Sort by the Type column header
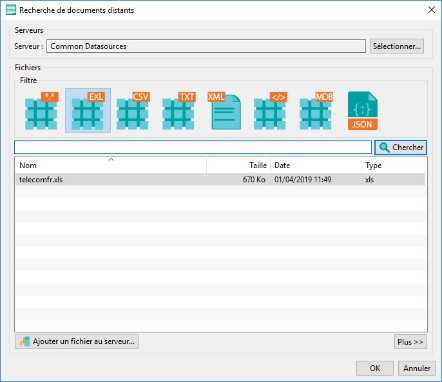 pos(393,165)
